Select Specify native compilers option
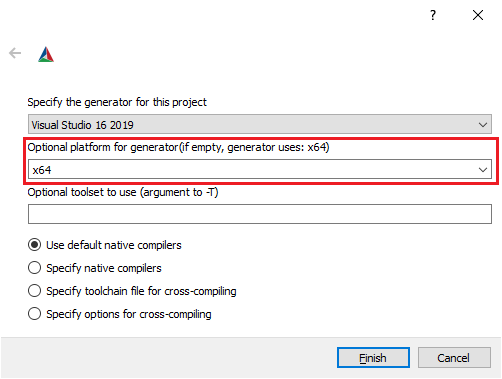The height and width of the screenshot is (379, 502). (34, 268)
